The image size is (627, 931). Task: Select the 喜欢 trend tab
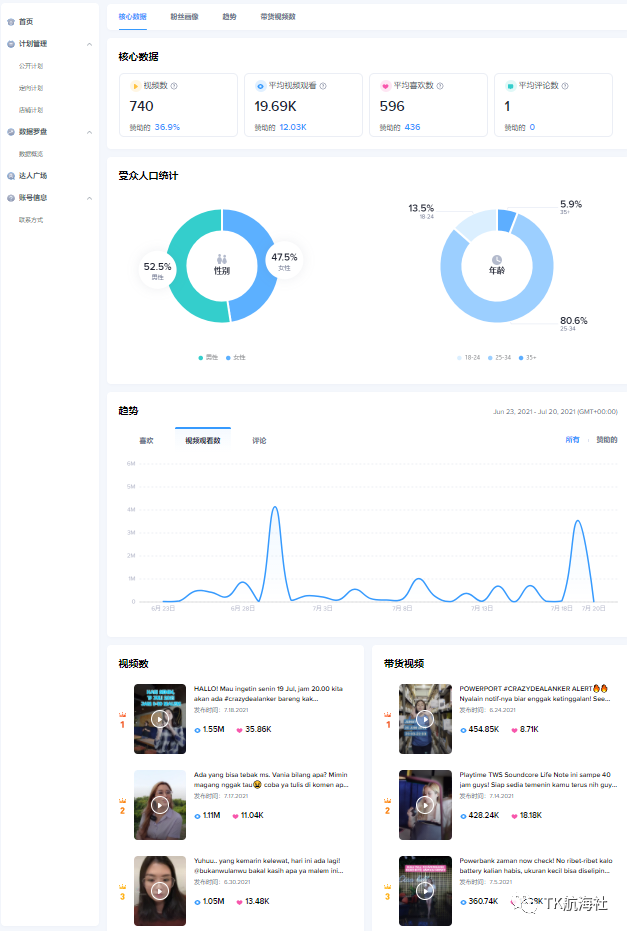[146, 441]
